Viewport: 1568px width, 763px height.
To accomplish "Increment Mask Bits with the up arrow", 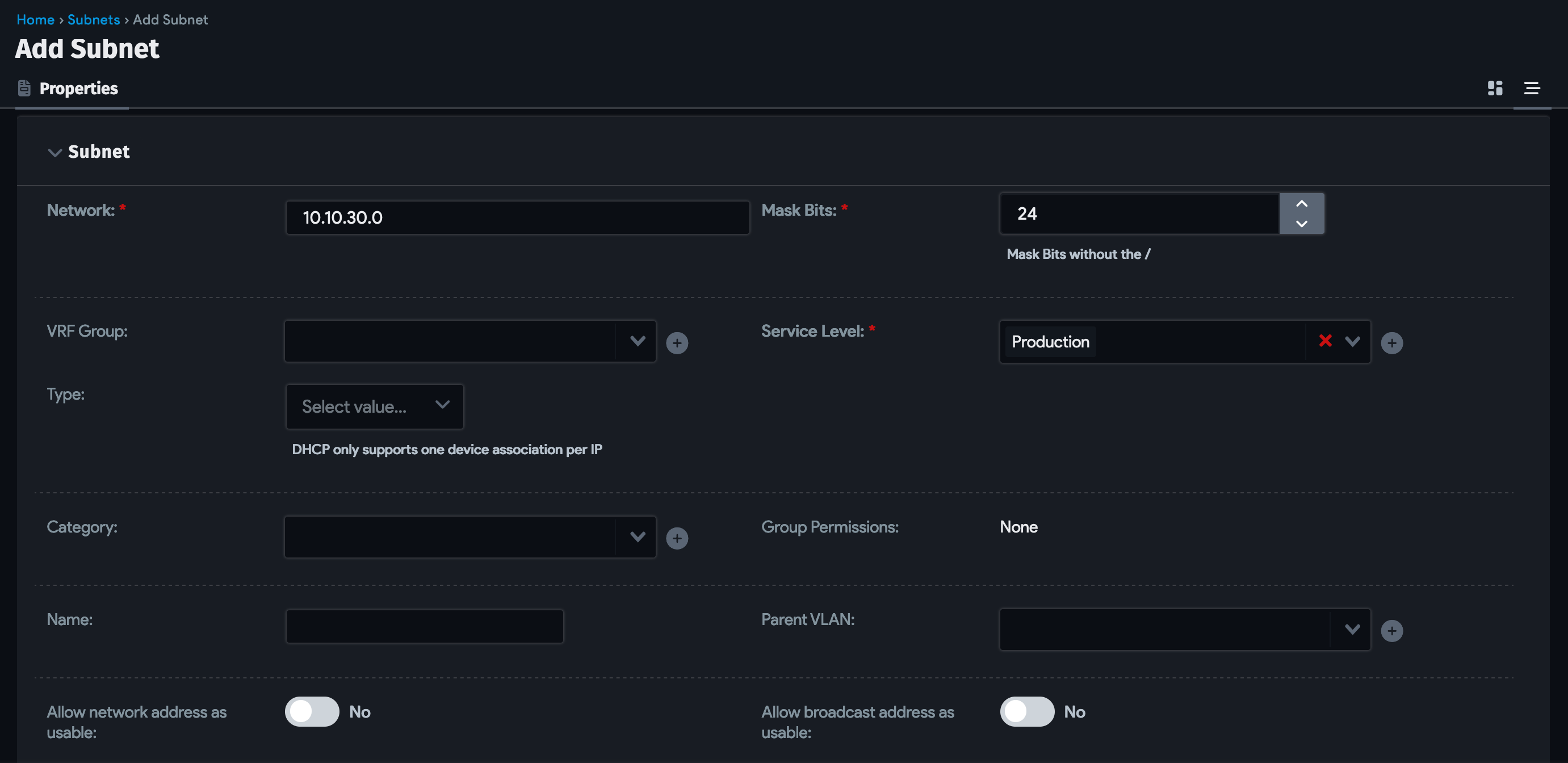I will pos(1302,202).
